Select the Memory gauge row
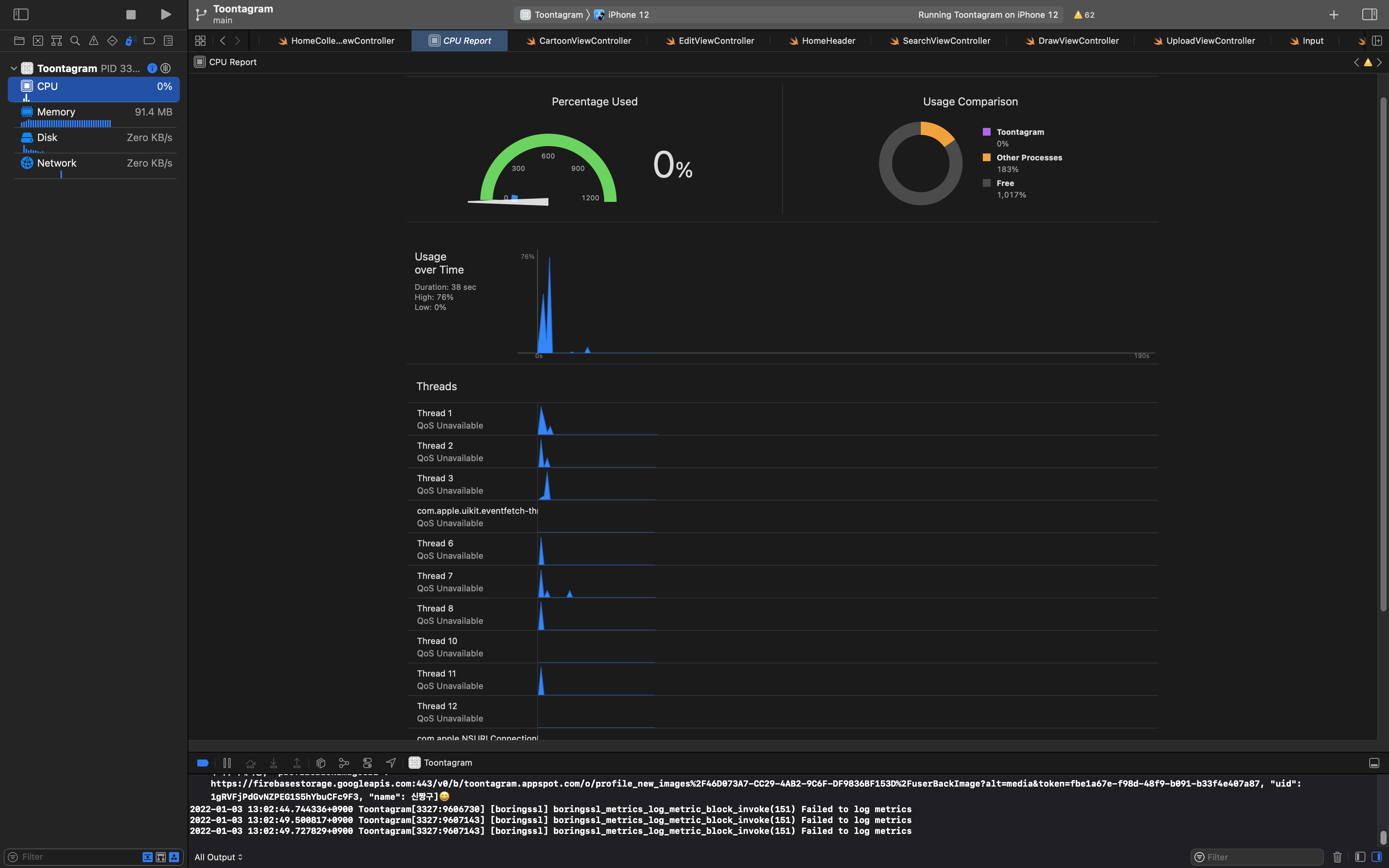Viewport: 1389px width, 868px height. point(93,115)
